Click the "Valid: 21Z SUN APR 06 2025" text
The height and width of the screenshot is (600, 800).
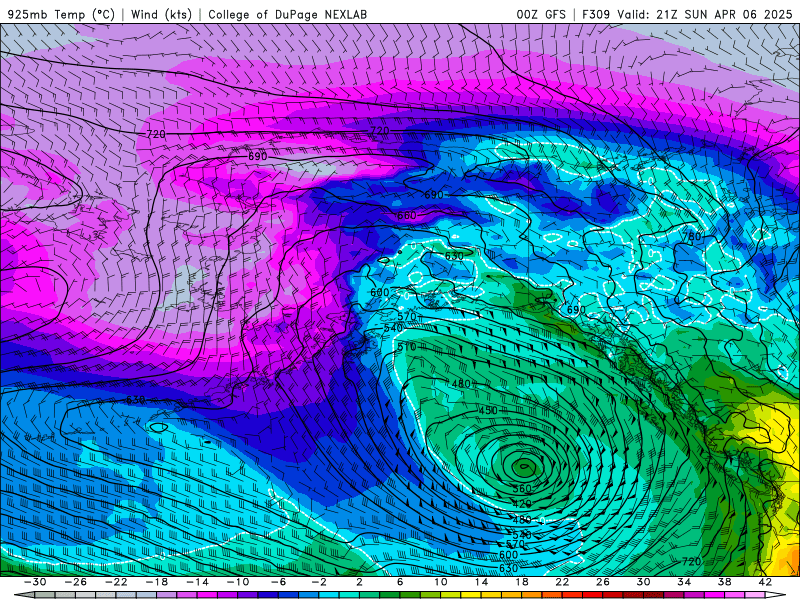tap(705, 14)
